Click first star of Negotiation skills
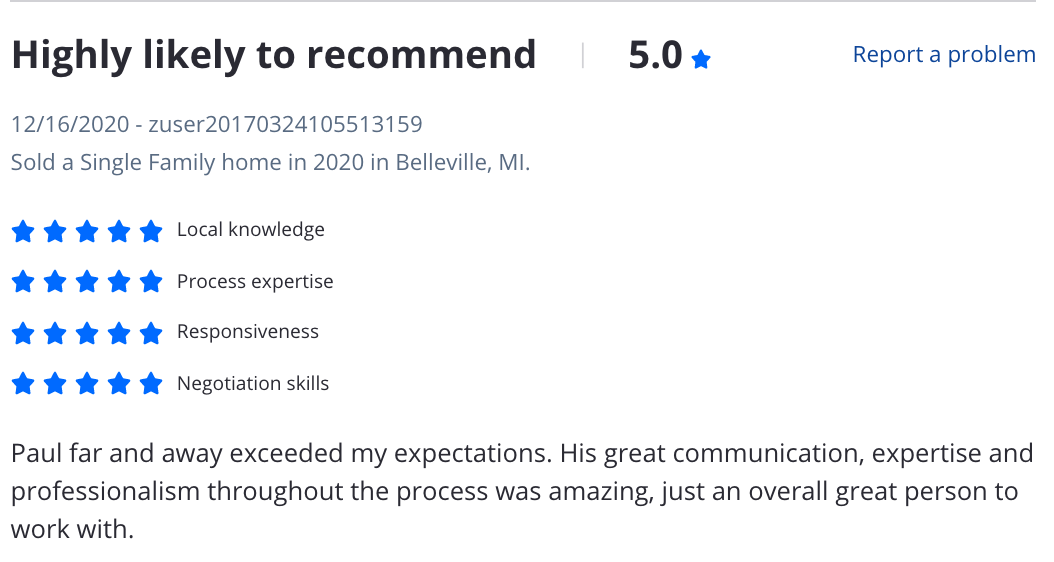Screen dimensions: 1054x562 click(x=23, y=384)
